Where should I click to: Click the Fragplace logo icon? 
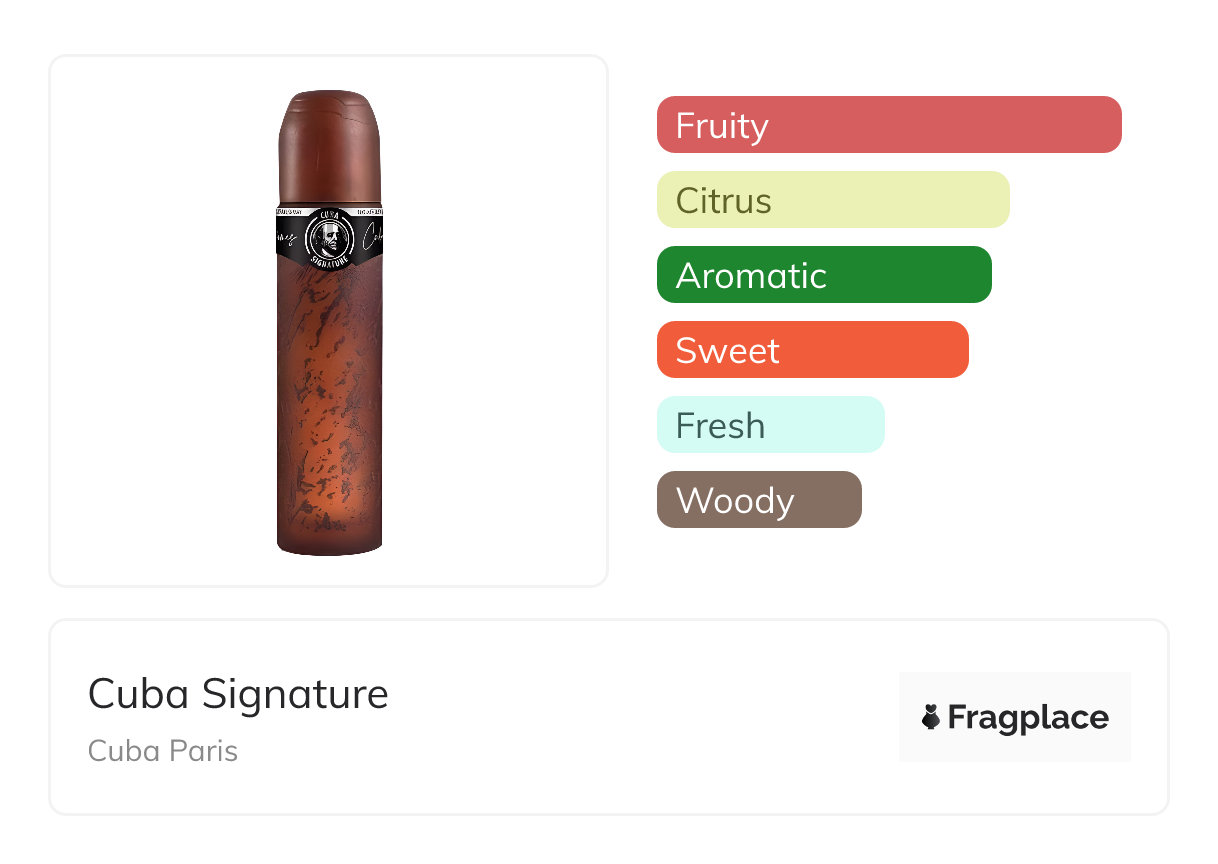931,717
